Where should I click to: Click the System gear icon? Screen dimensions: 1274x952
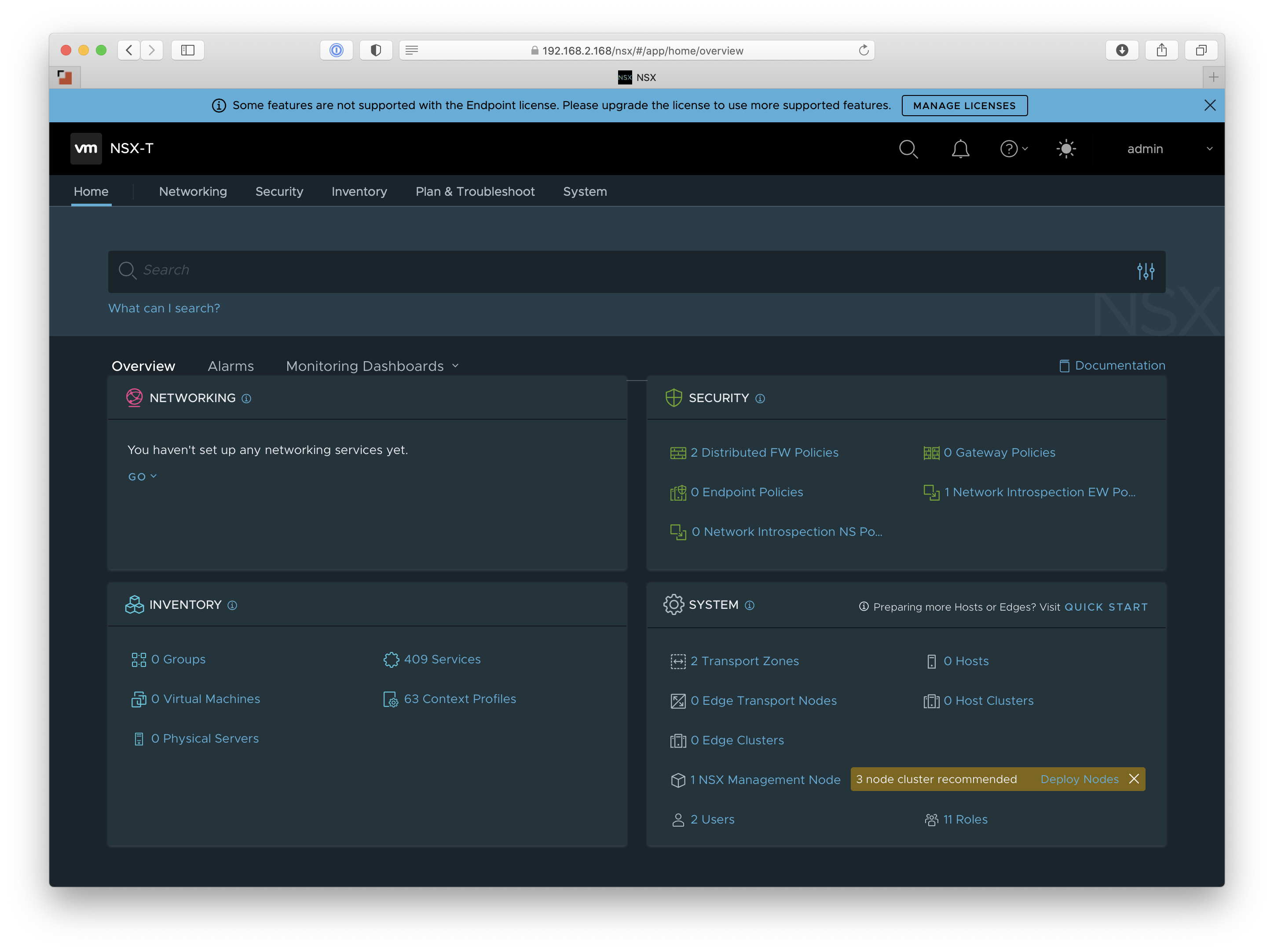673,605
